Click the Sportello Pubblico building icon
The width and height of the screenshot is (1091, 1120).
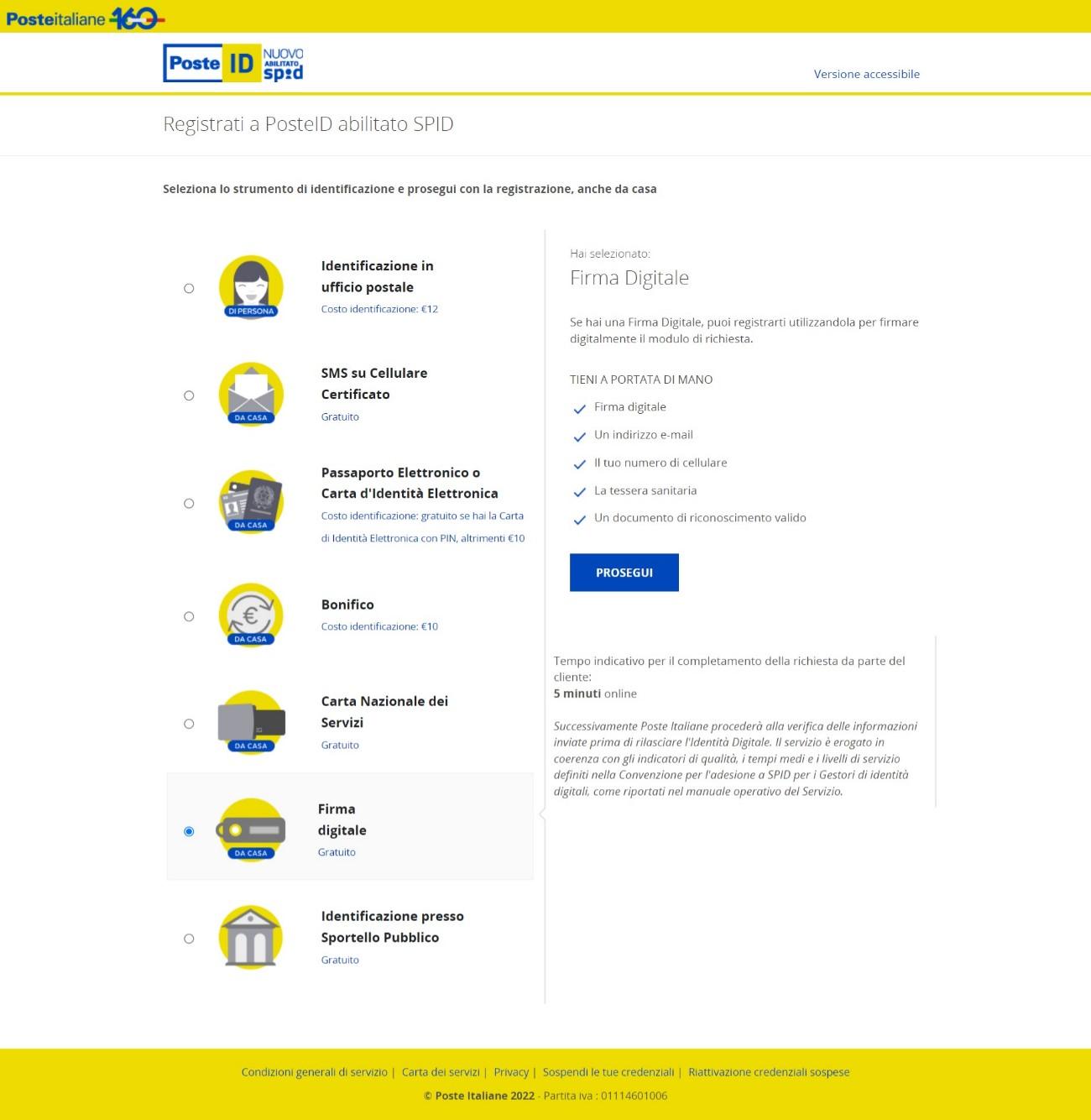[251, 938]
